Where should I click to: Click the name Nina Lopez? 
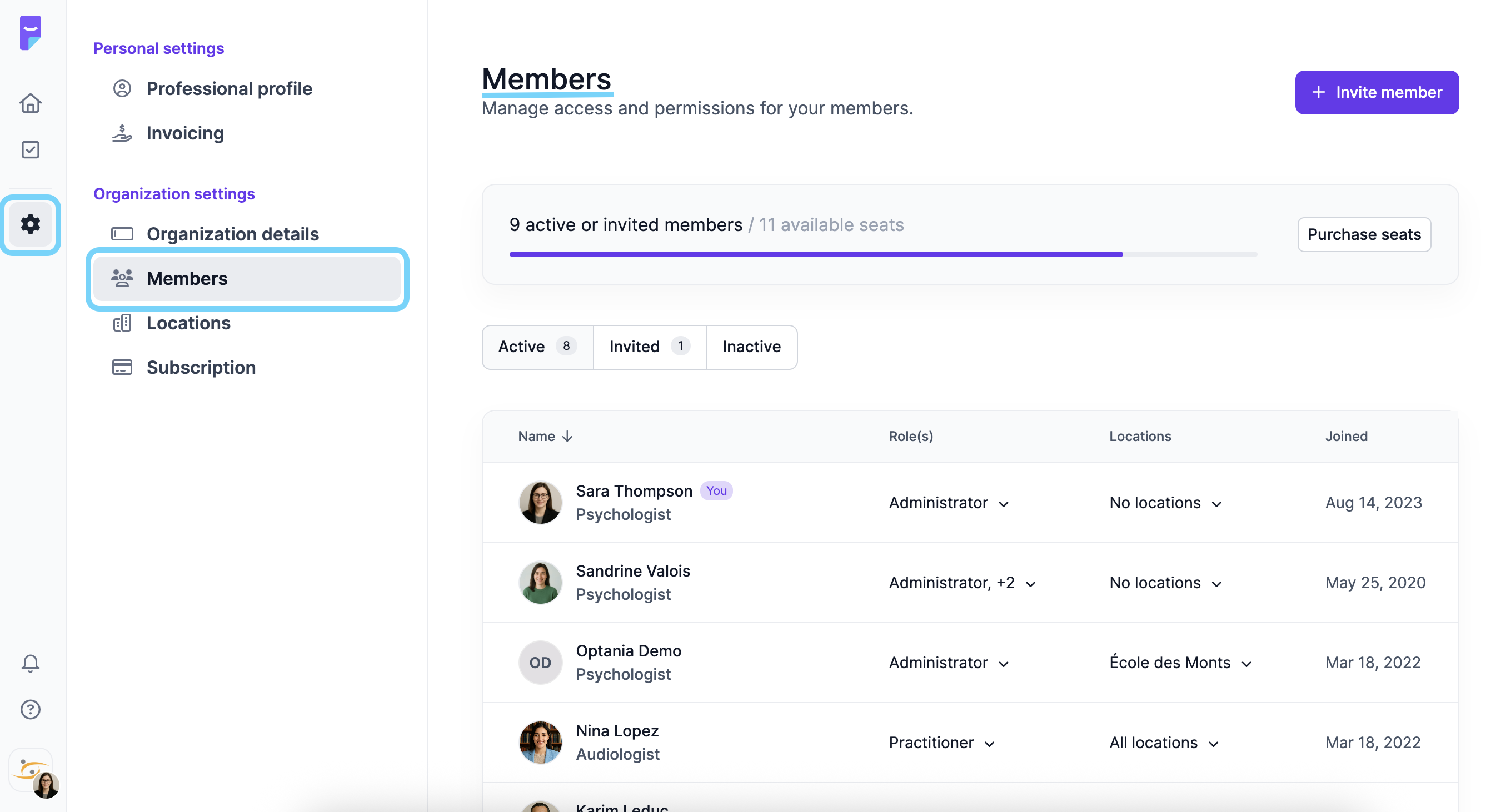pos(617,731)
